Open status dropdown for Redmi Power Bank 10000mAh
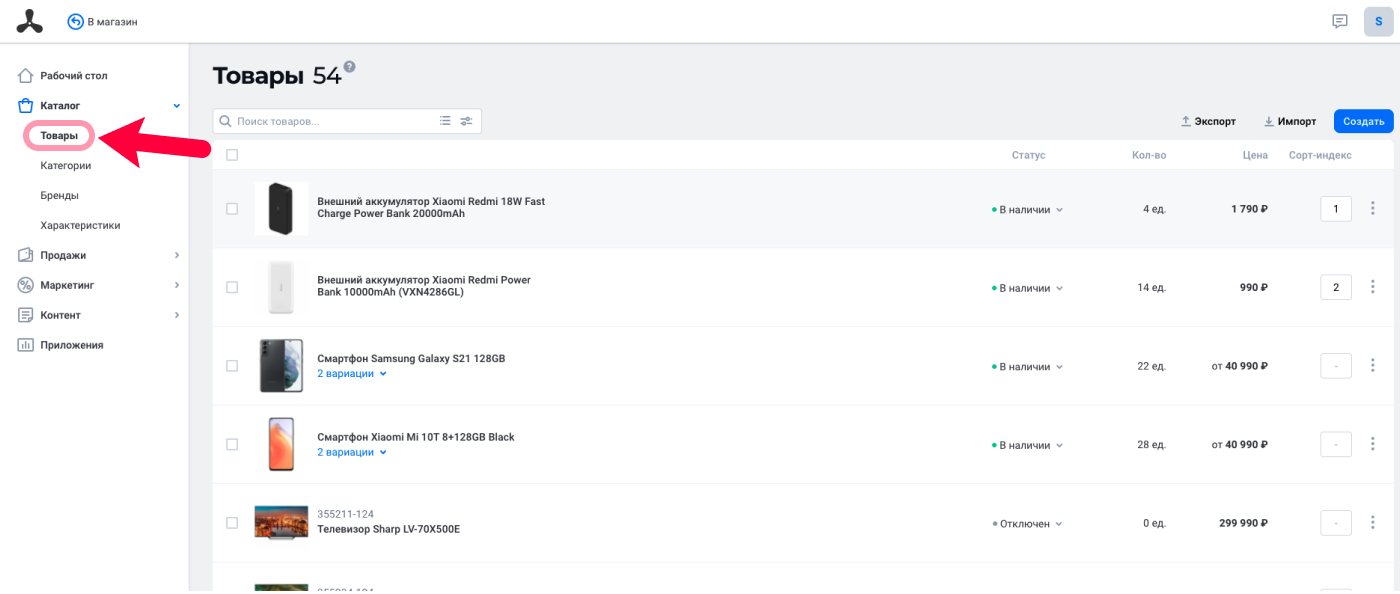The width and height of the screenshot is (1400, 594). (1028, 288)
